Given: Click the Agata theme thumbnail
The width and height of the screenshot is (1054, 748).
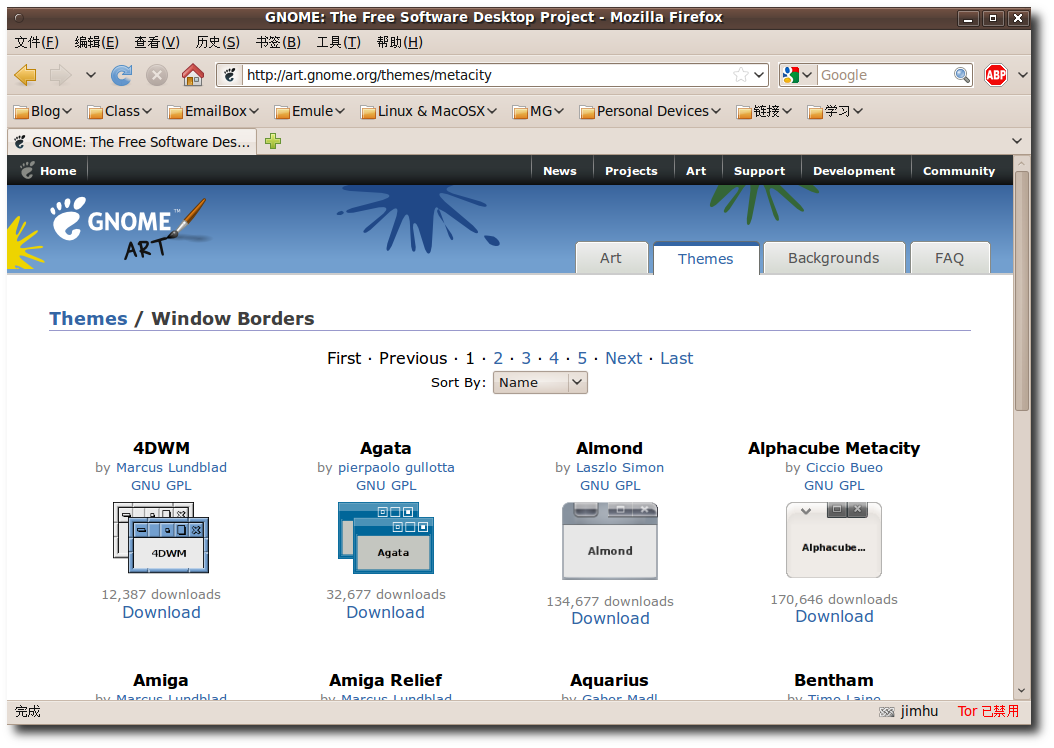Looking at the screenshot, I should [386, 538].
